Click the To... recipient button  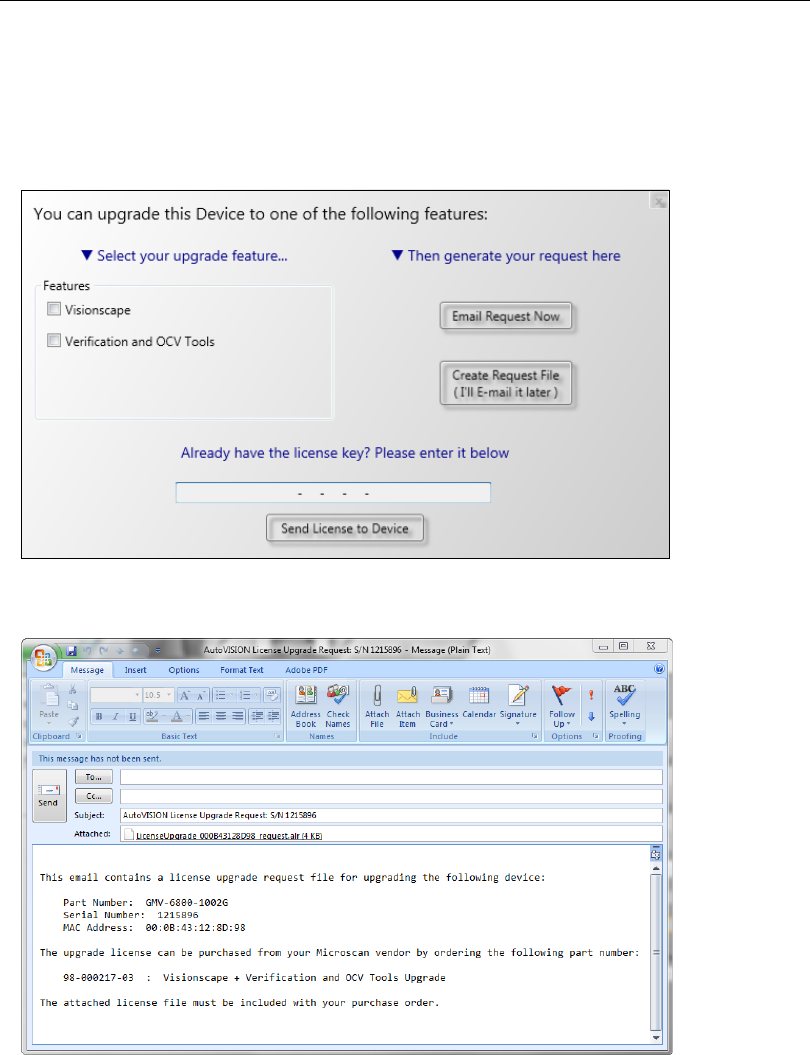[94, 777]
